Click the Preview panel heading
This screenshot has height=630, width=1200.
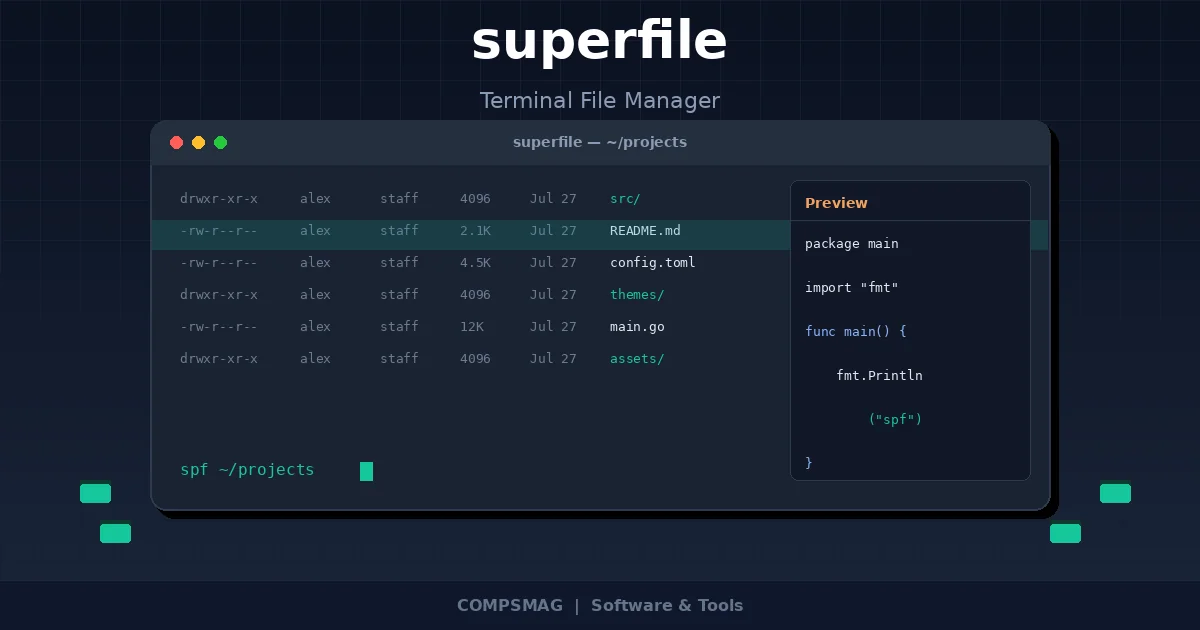[x=836, y=203]
